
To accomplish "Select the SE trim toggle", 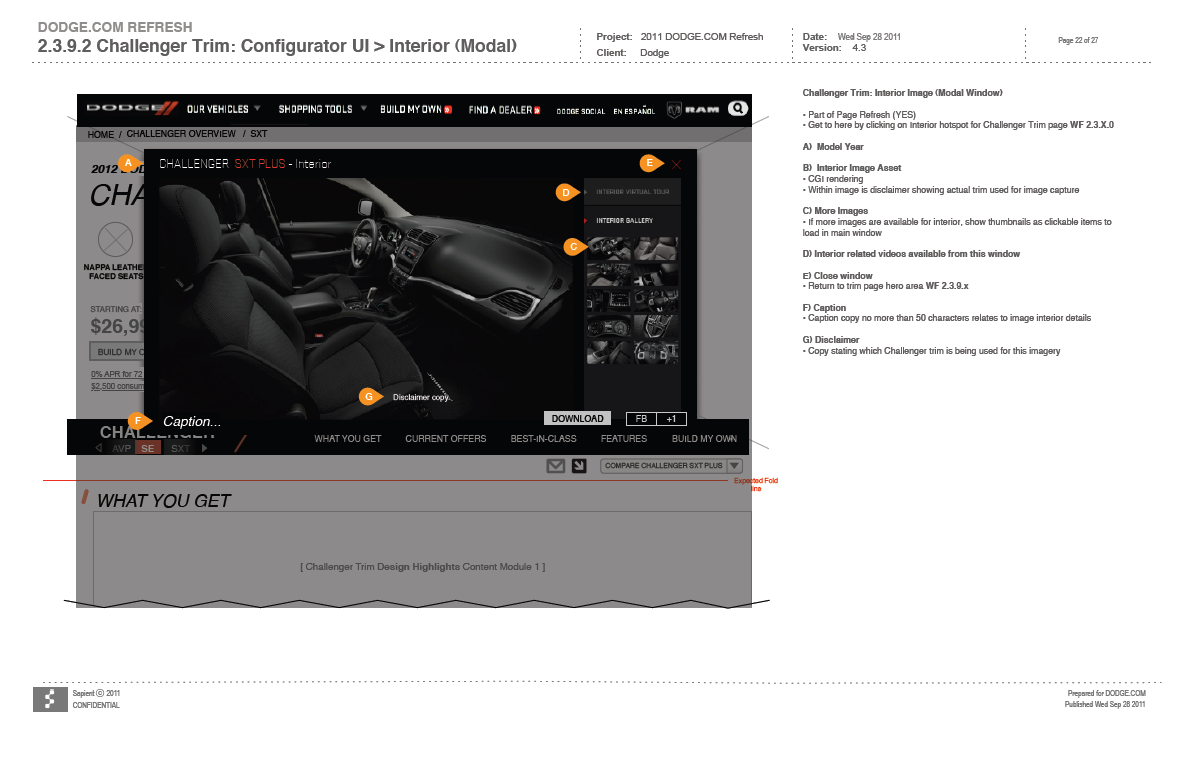I will point(147,449).
